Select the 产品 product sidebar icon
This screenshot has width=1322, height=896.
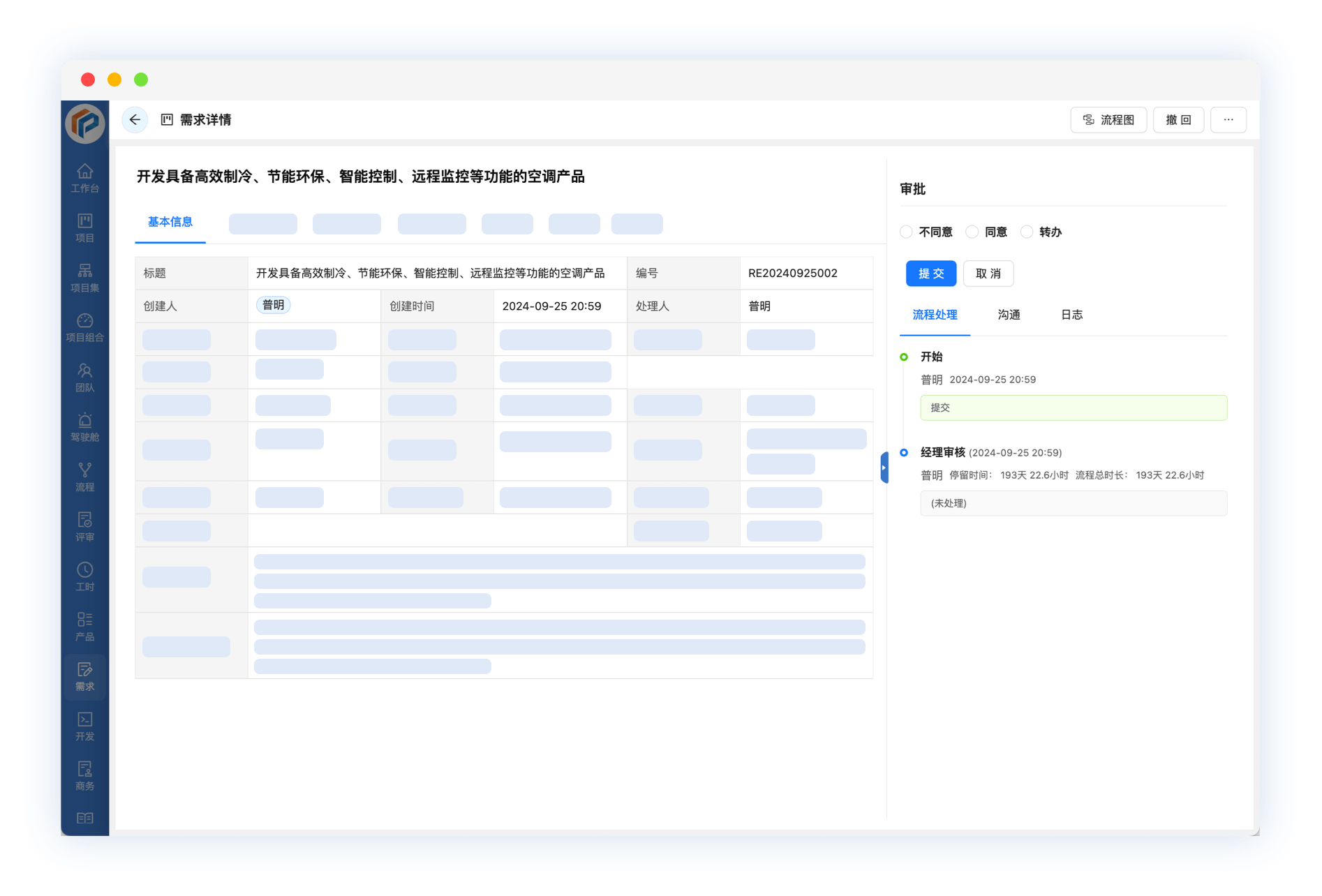[x=84, y=627]
